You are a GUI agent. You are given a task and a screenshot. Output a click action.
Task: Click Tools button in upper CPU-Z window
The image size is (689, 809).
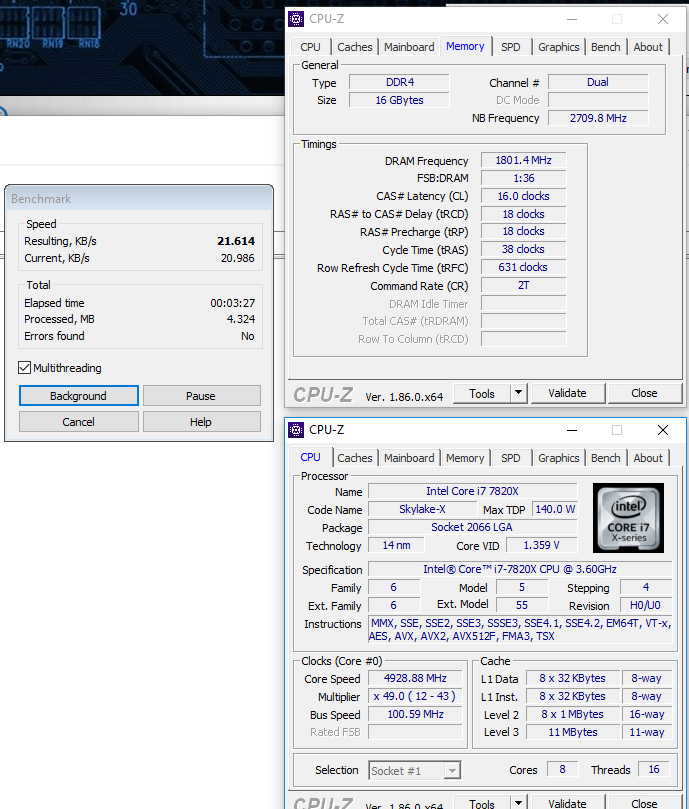tap(482, 394)
